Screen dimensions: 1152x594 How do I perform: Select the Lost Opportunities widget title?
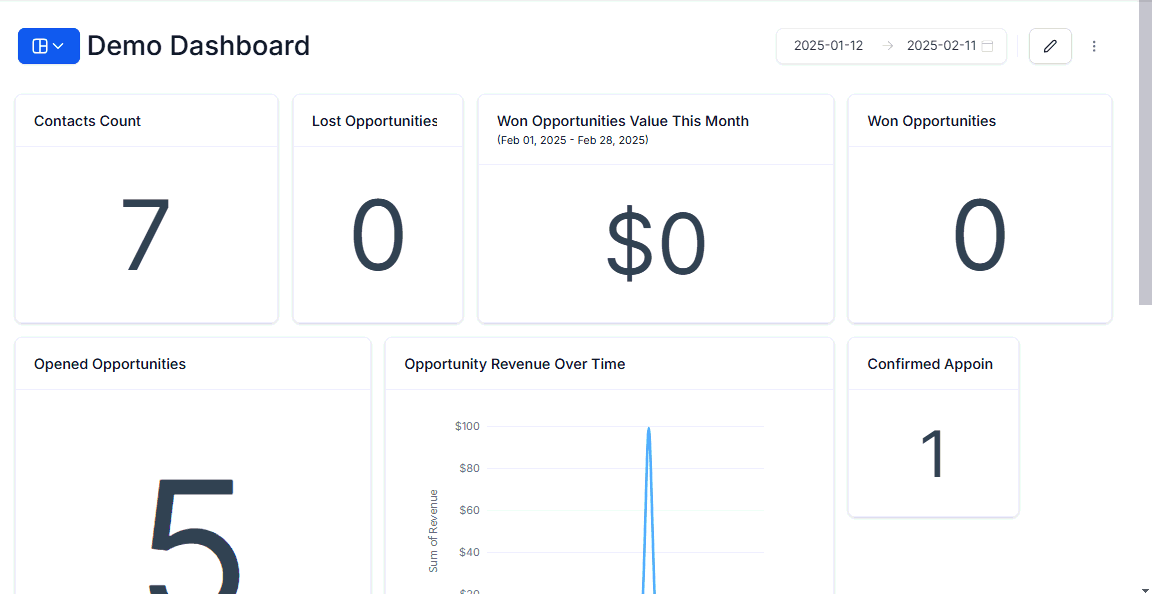[x=375, y=121]
